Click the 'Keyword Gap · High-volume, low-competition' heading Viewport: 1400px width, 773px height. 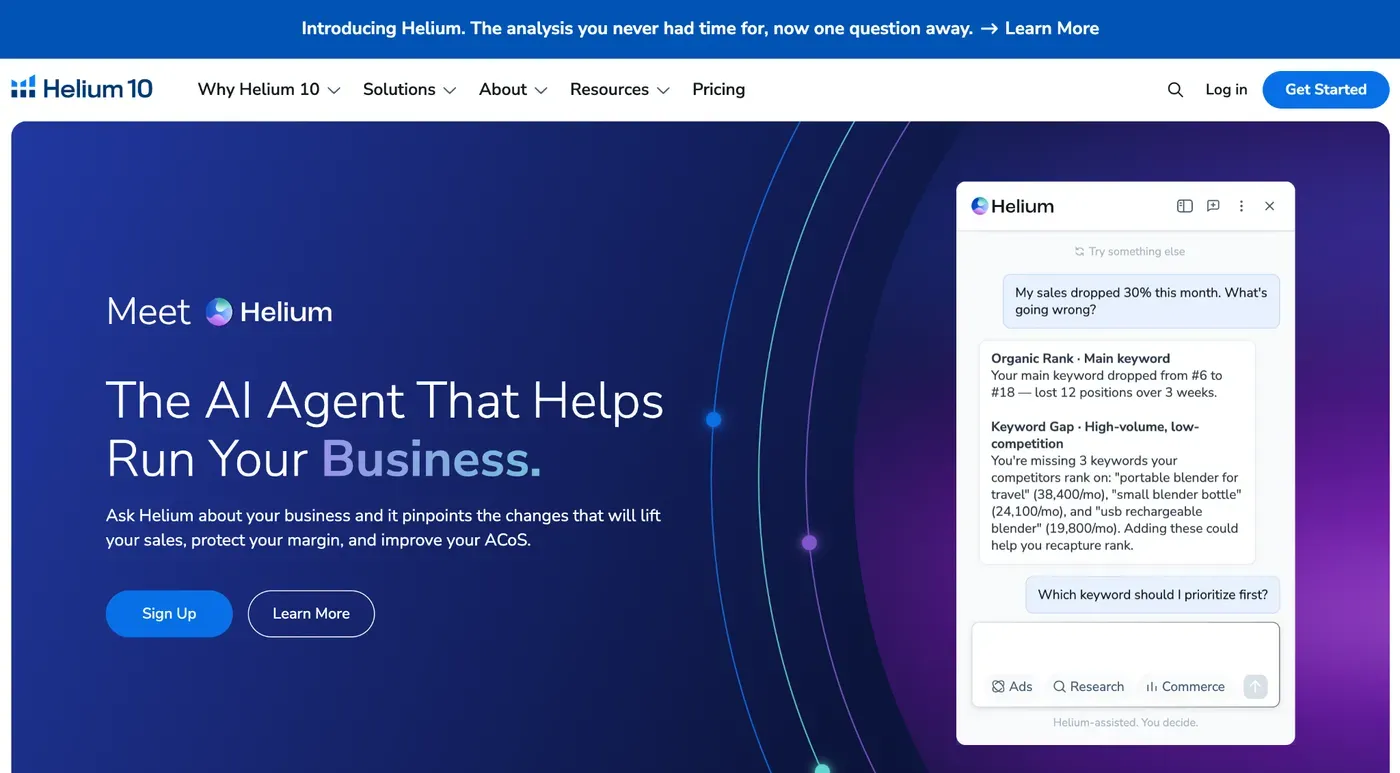pyautogui.click(x=1095, y=435)
